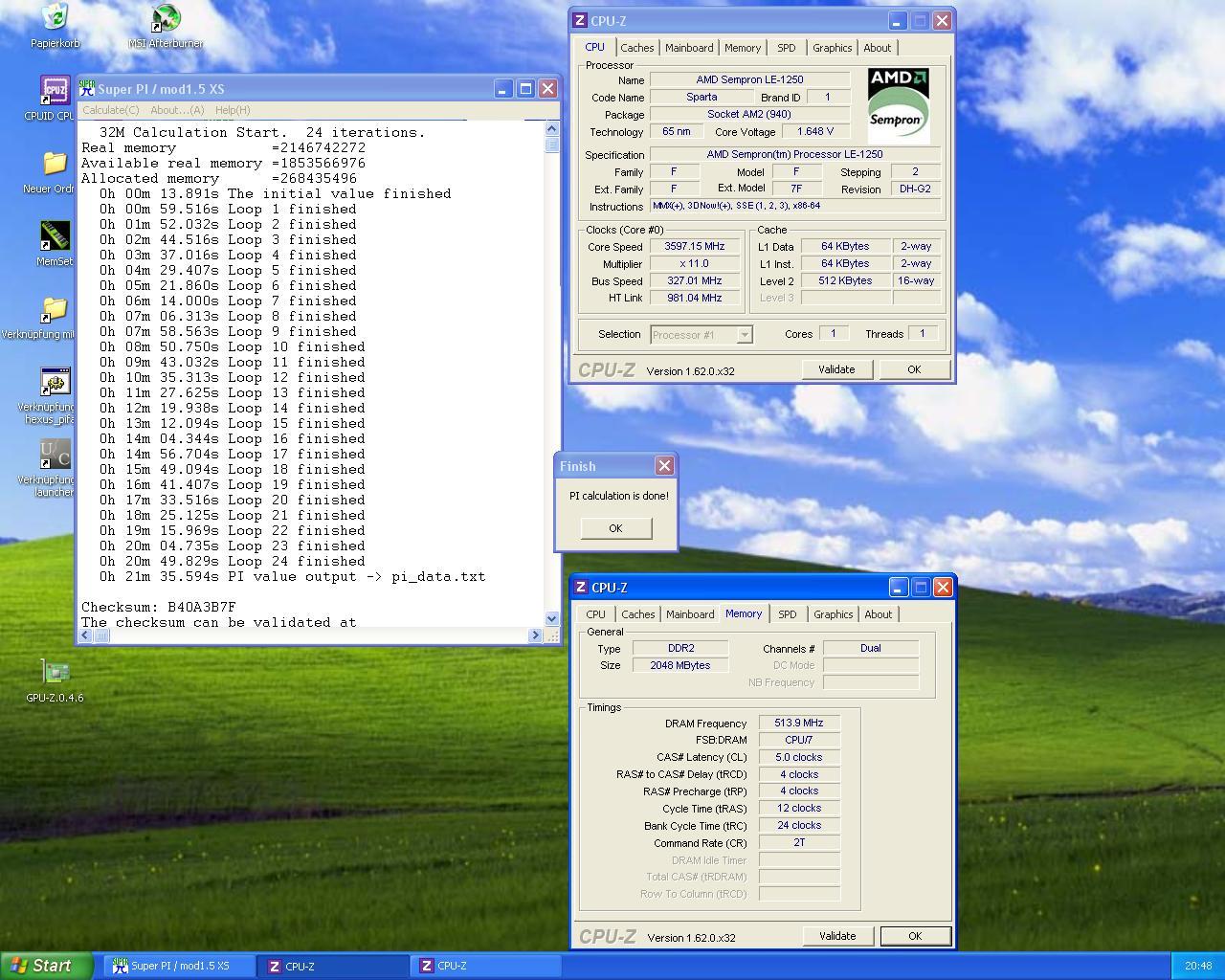Select Super PI / mod1.5 XS taskbar button
The image size is (1225, 980).
[x=179, y=967]
